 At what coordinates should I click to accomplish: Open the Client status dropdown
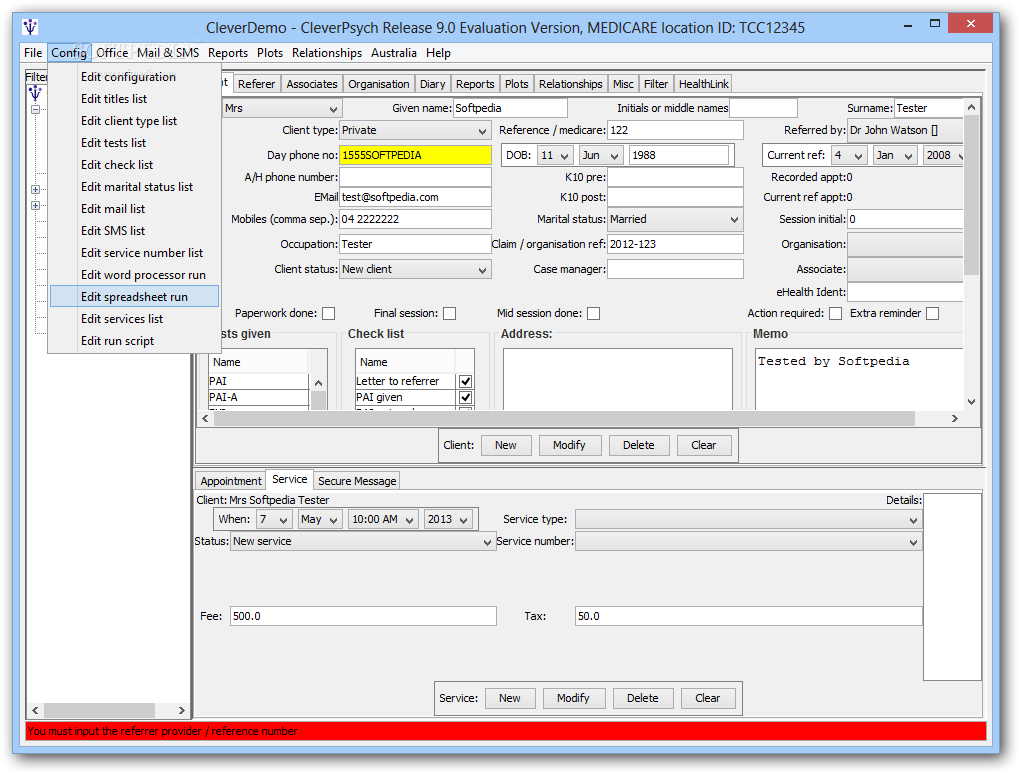coord(415,269)
